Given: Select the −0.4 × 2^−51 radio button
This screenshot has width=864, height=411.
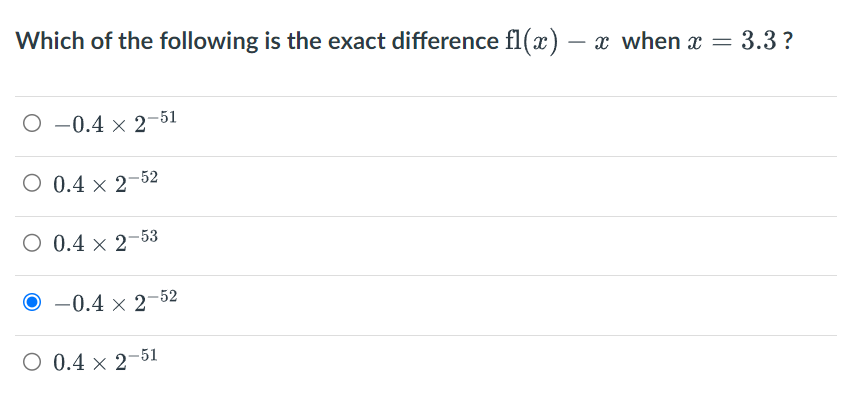Looking at the screenshot, I should 33,126.
